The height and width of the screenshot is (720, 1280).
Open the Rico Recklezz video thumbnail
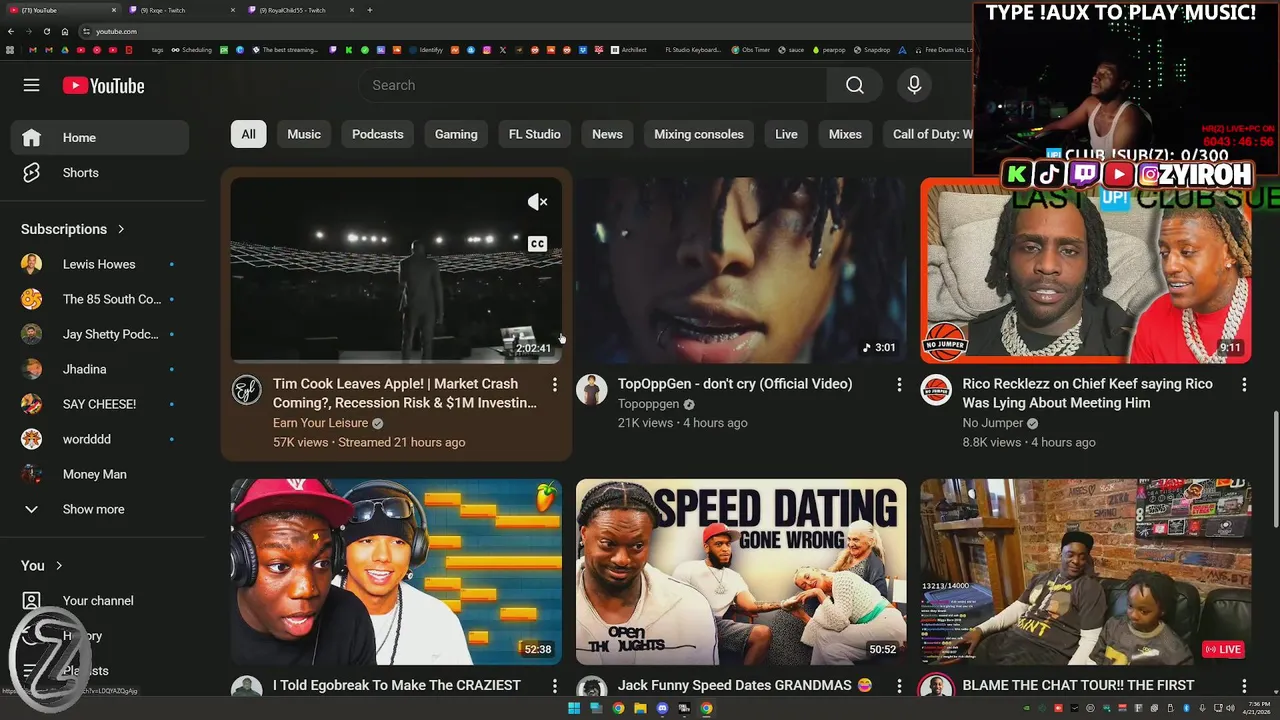click(1086, 270)
